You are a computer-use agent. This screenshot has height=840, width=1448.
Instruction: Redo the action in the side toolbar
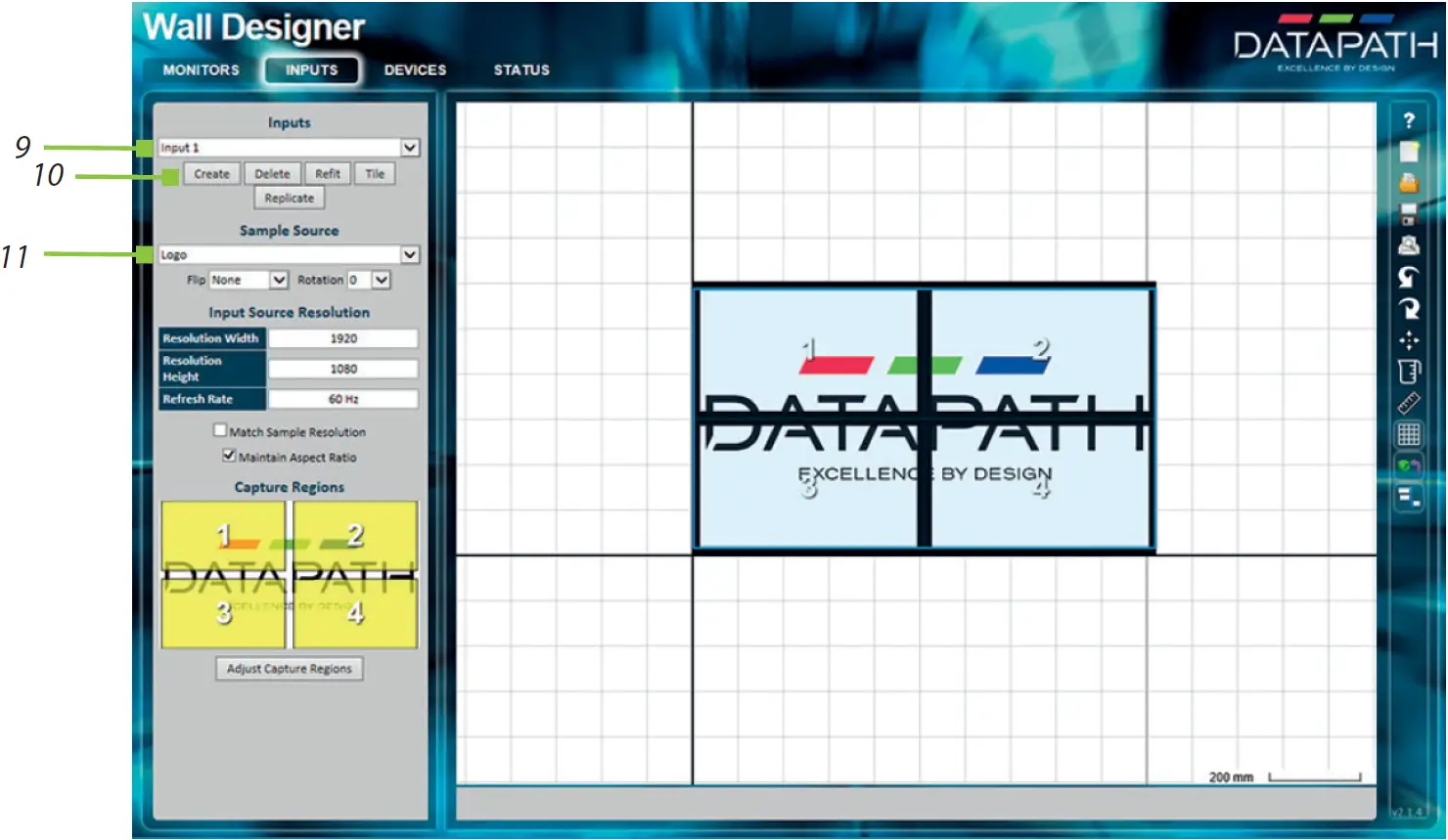click(1409, 309)
